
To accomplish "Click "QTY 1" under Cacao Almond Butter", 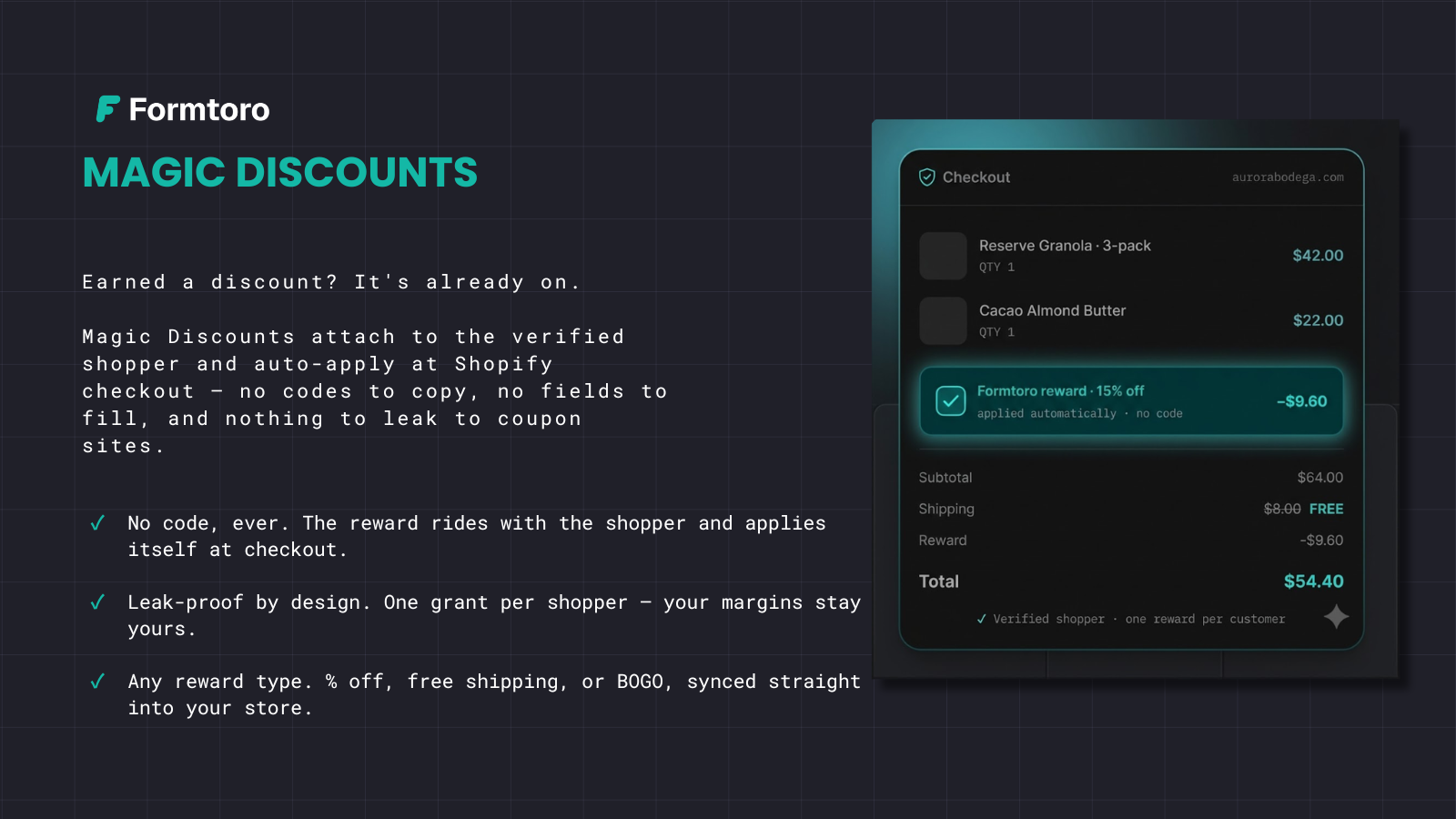I will [996, 332].
